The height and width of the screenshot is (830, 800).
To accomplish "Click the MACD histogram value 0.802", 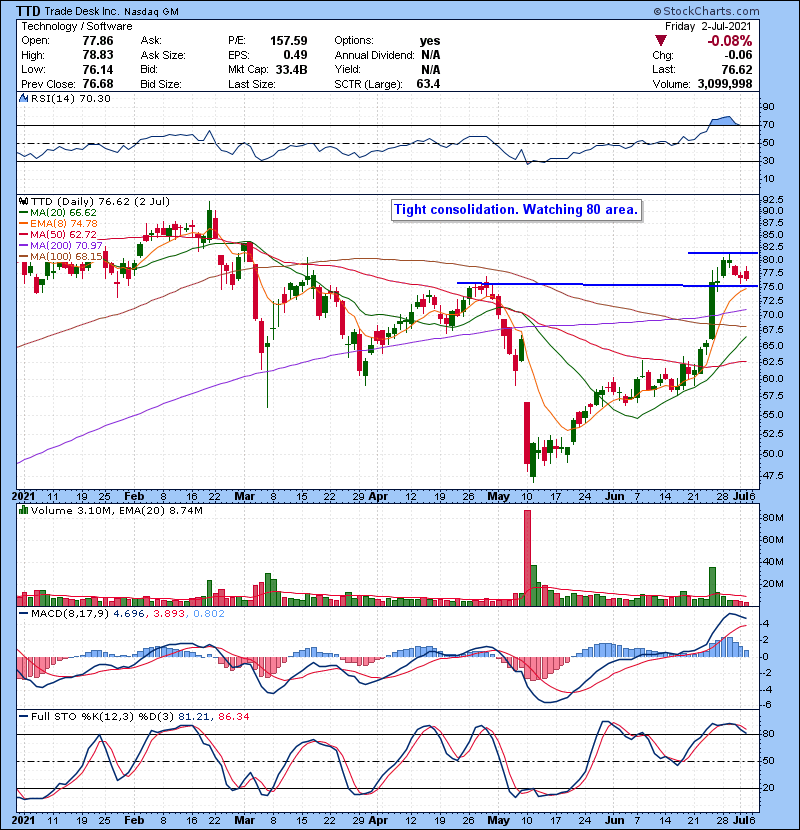I will [x=209, y=614].
